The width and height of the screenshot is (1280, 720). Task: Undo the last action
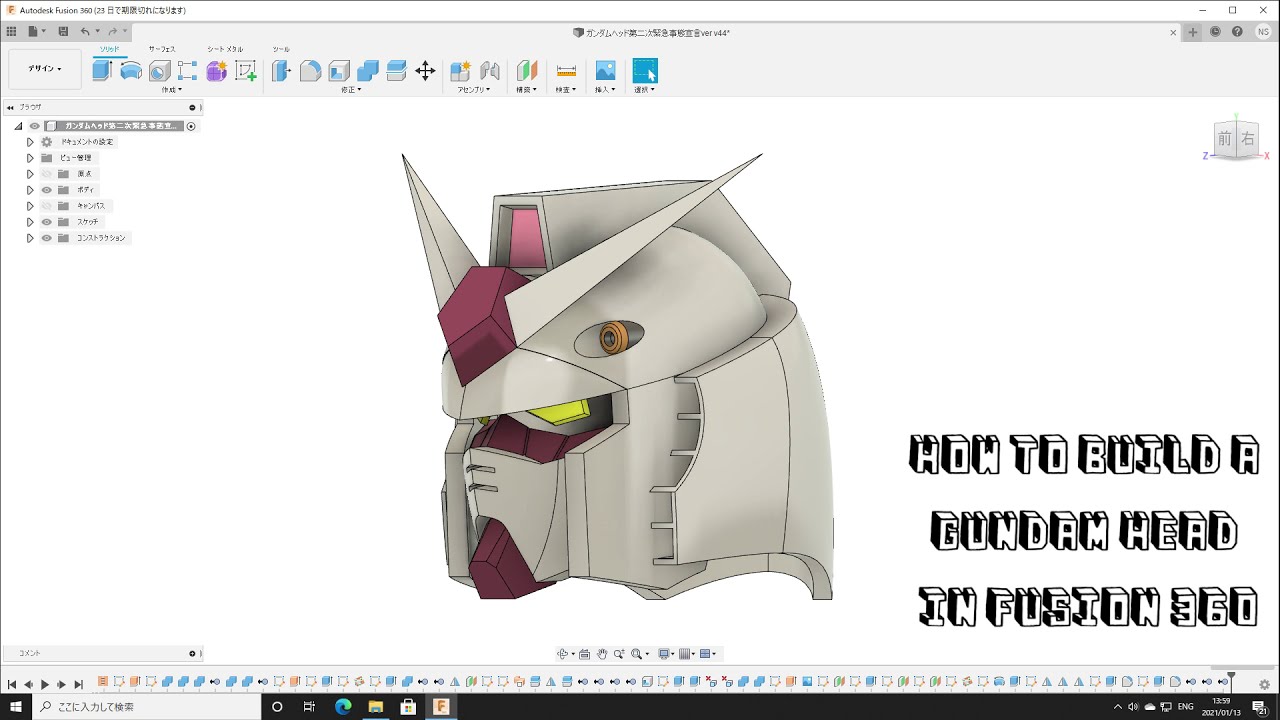[x=86, y=32]
